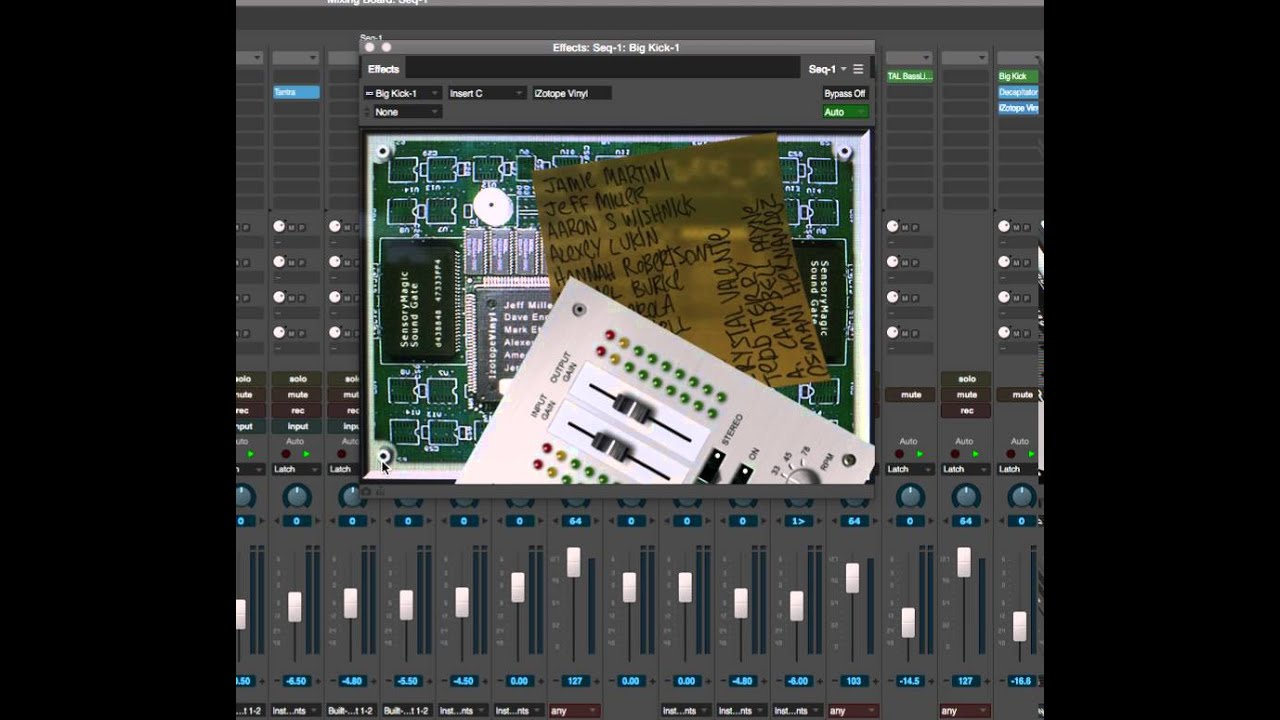Select the Effects tab
The height and width of the screenshot is (720, 1280).
tap(383, 69)
